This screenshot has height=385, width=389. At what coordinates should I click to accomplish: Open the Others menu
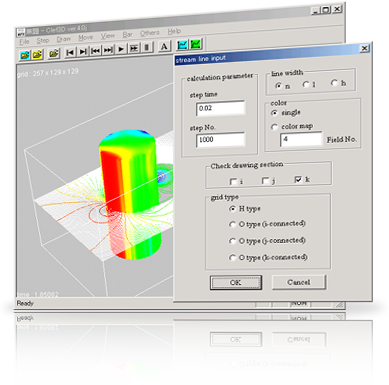pyautogui.click(x=150, y=33)
